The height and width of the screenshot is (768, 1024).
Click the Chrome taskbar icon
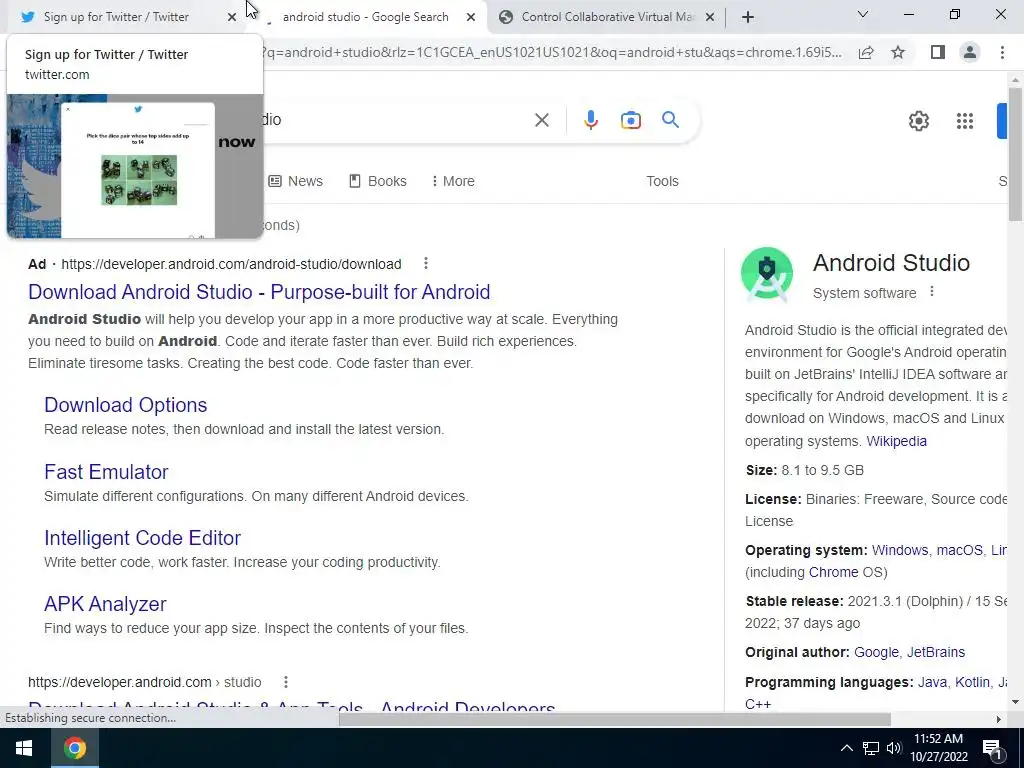tap(74, 748)
